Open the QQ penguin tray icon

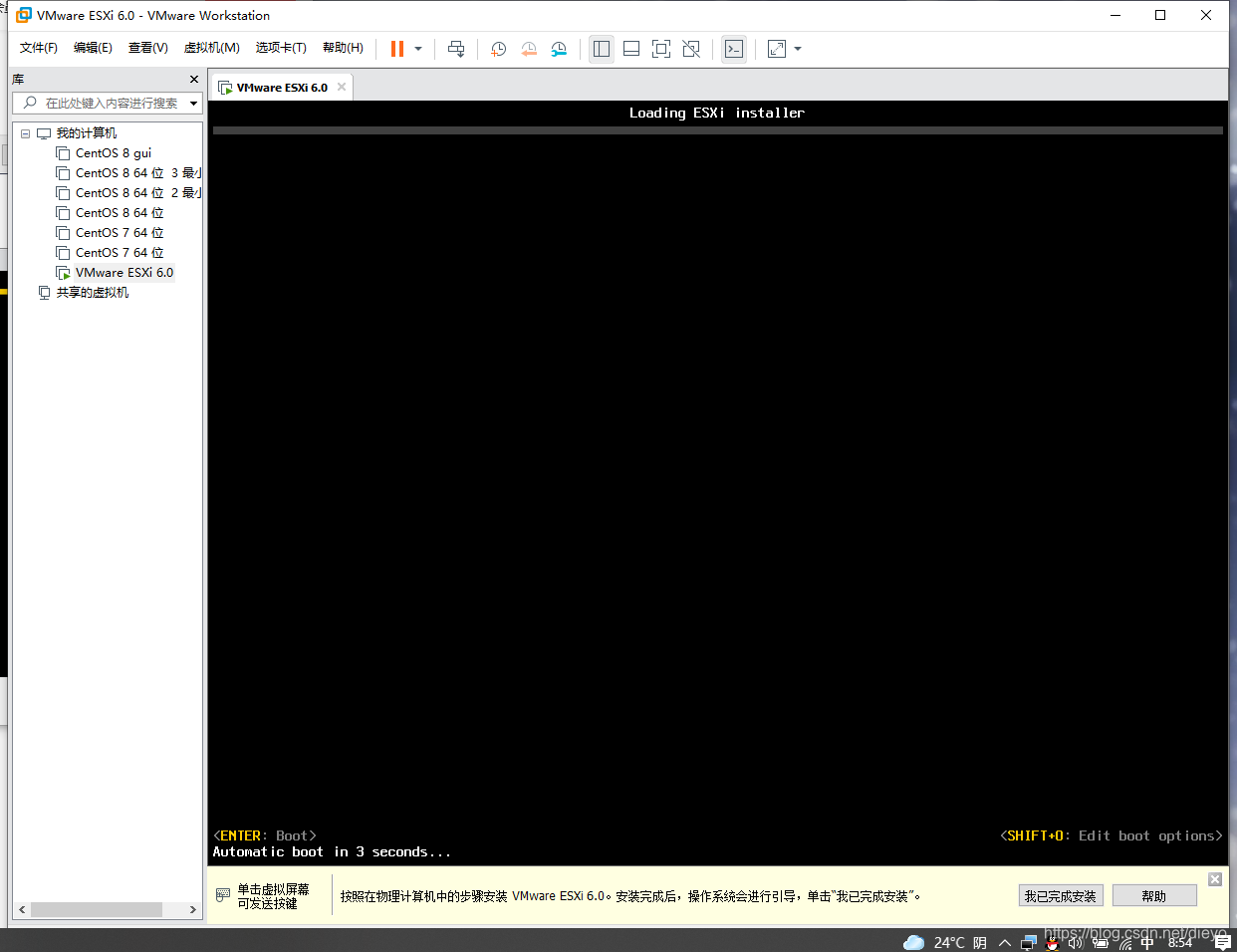(1053, 942)
